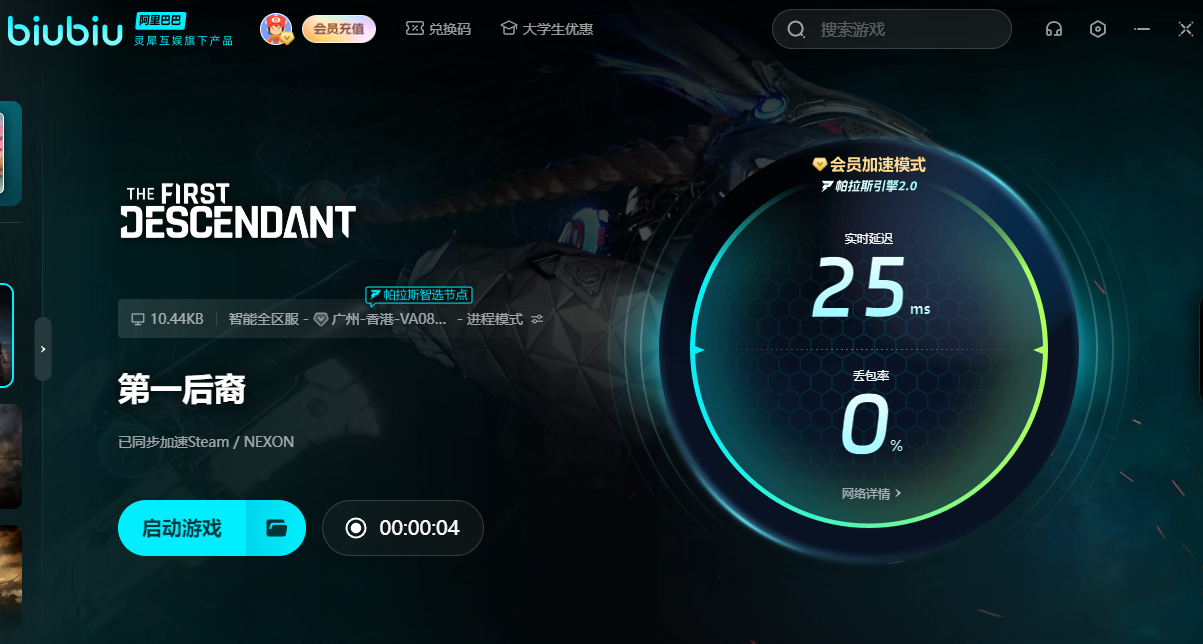Screen dimensions: 1203x644
Task: Click the 帕拉斯智选节点 tag
Action: 418,295
